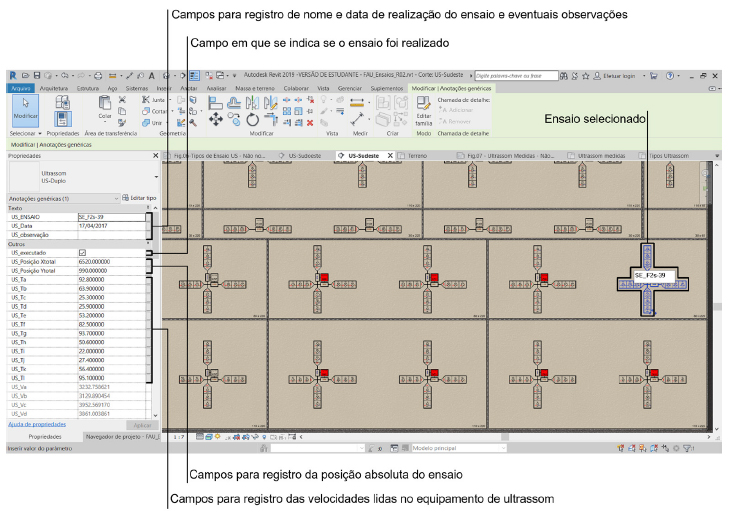Open the Arquitetura ribbon tab

[x=54, y=89]
